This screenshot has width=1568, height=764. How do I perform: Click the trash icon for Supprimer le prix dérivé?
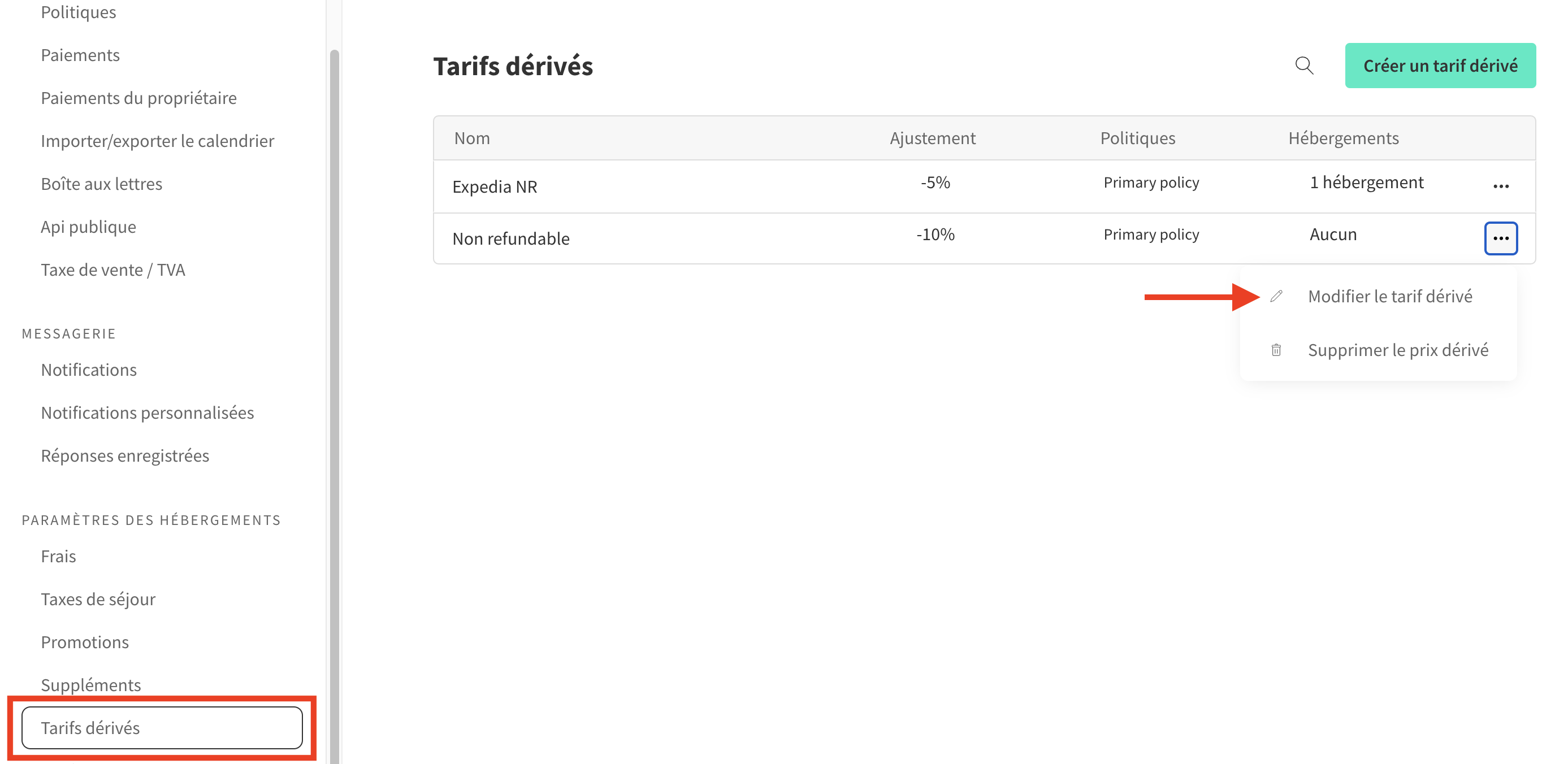(1276, 350)
